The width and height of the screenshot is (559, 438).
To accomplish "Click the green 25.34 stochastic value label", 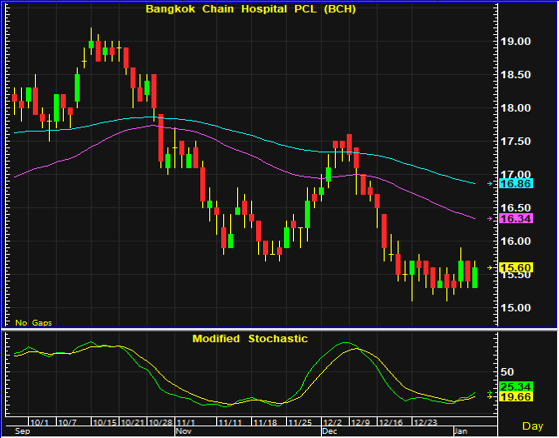I will (516, 387).
